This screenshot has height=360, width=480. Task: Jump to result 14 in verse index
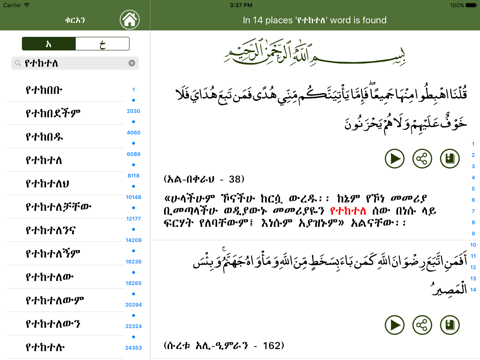[x=473, y=290]
